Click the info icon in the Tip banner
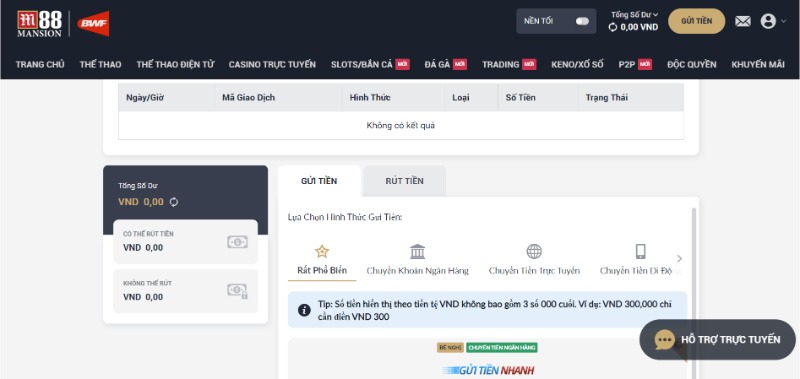 coord(305,310)
